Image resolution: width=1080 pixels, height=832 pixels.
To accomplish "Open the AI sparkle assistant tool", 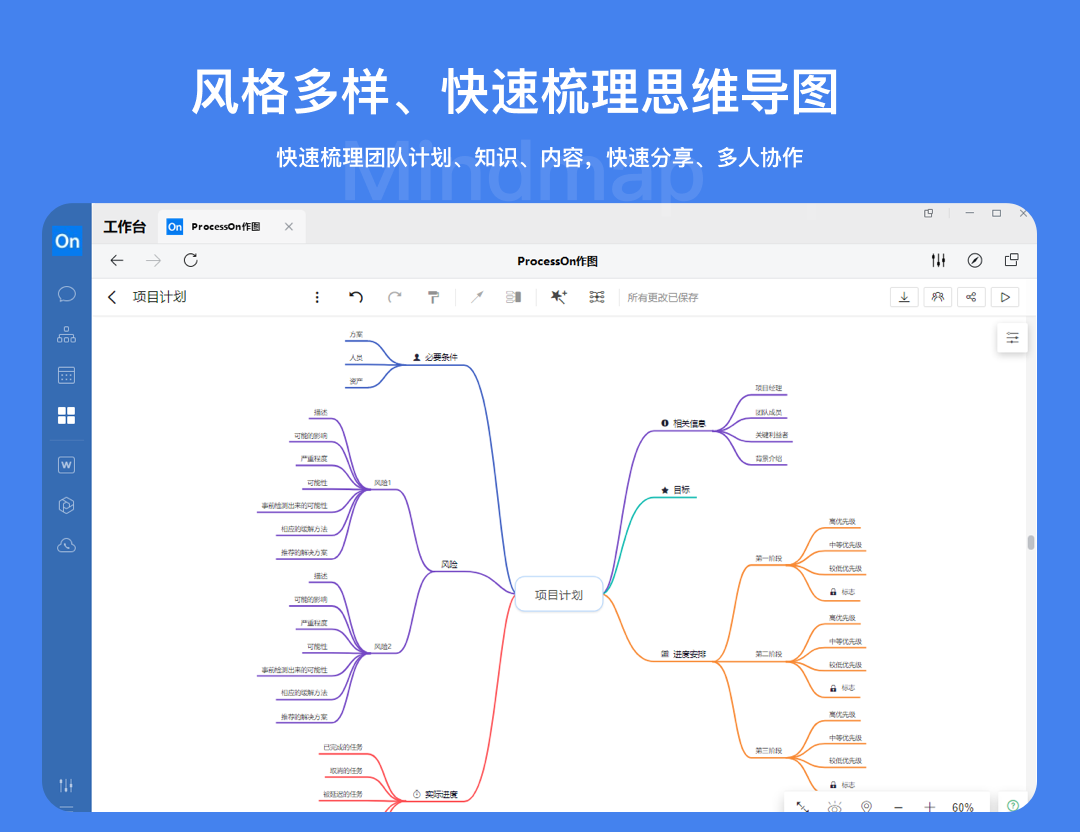I will pos(559,296).
